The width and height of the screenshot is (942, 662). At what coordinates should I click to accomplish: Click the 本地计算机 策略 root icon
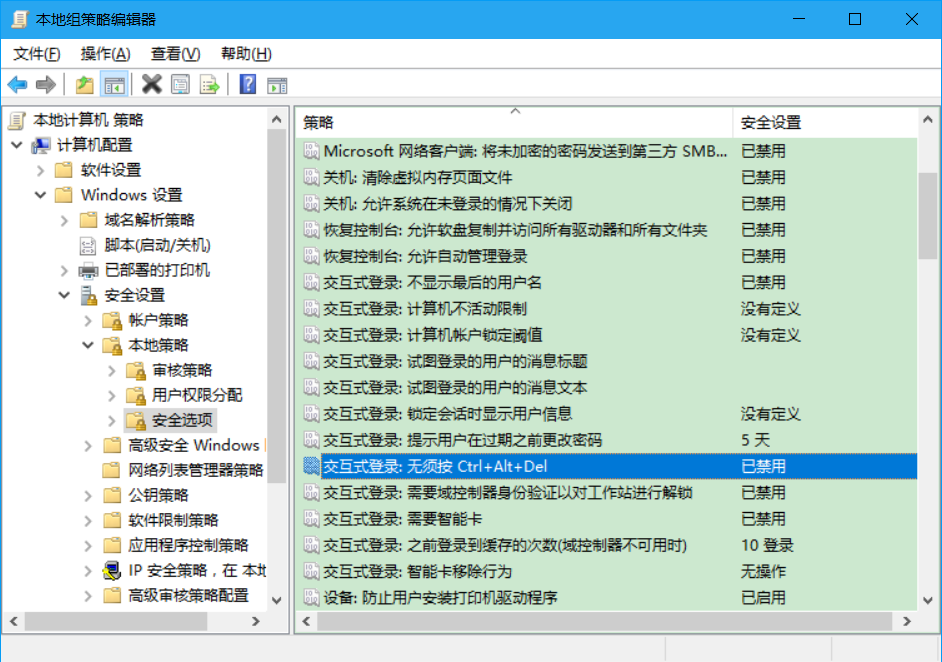point(17,120)
